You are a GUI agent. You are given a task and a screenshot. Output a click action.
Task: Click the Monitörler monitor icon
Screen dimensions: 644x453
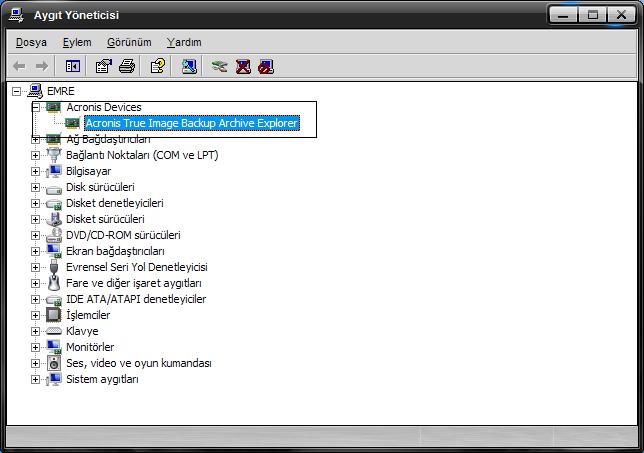coord(53,347)
